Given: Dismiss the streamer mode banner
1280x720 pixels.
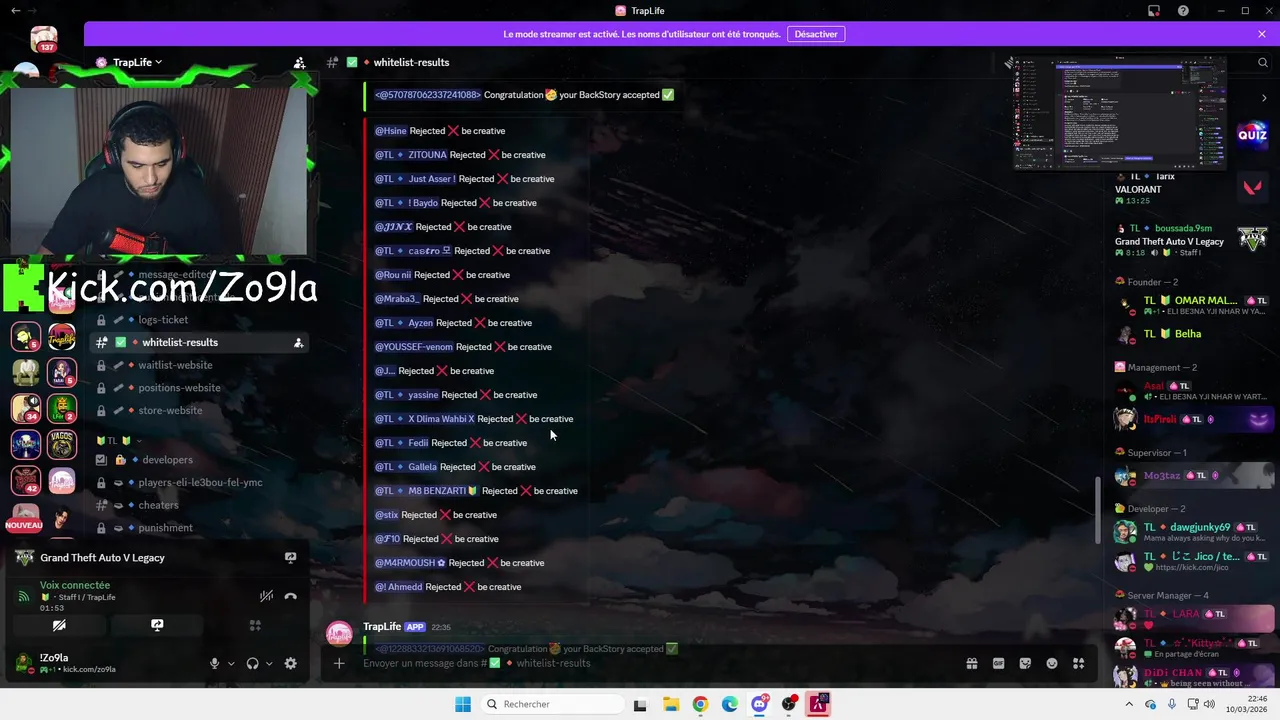Looking at the screenshot, I should [x=1262, y=34].
